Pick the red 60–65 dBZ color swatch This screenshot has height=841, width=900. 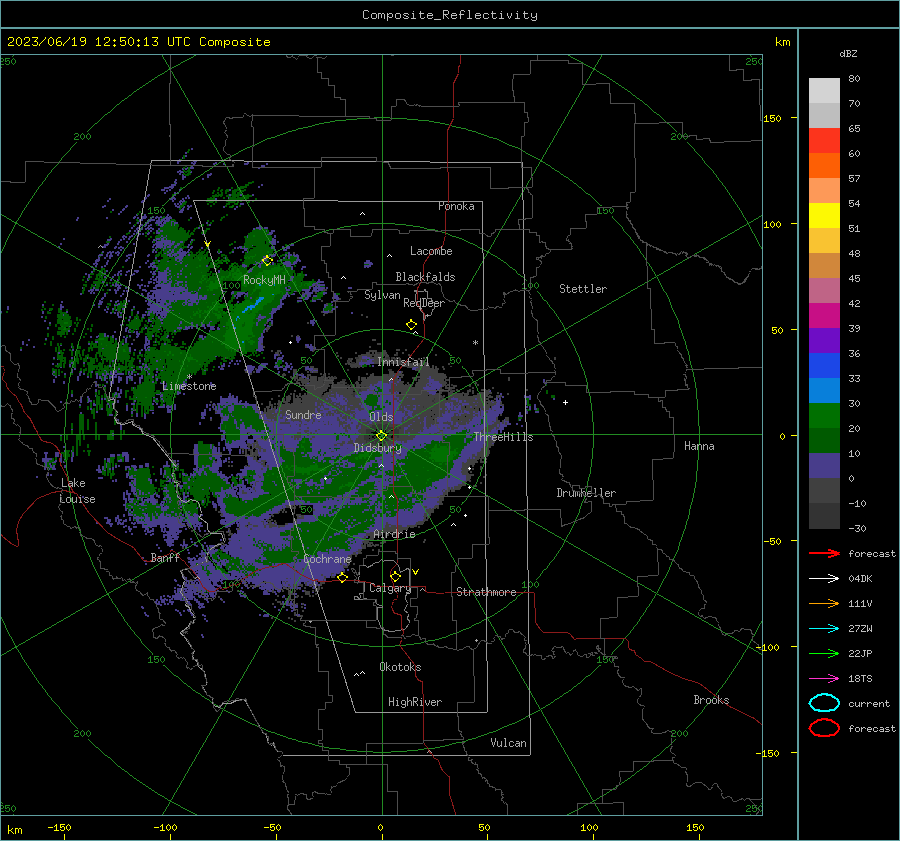824,141
